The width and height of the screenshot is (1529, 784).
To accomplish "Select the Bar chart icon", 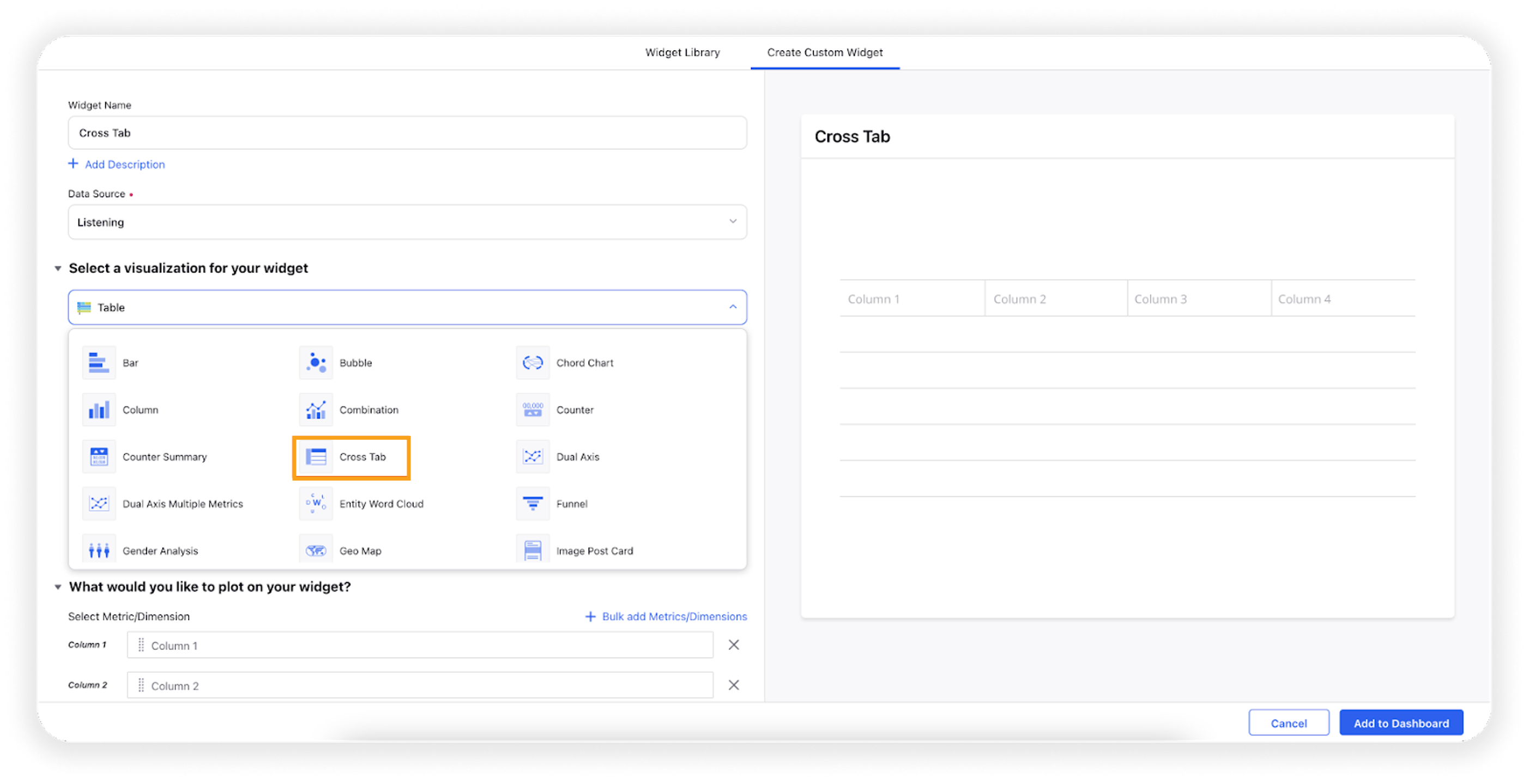I will pos(99,362).
